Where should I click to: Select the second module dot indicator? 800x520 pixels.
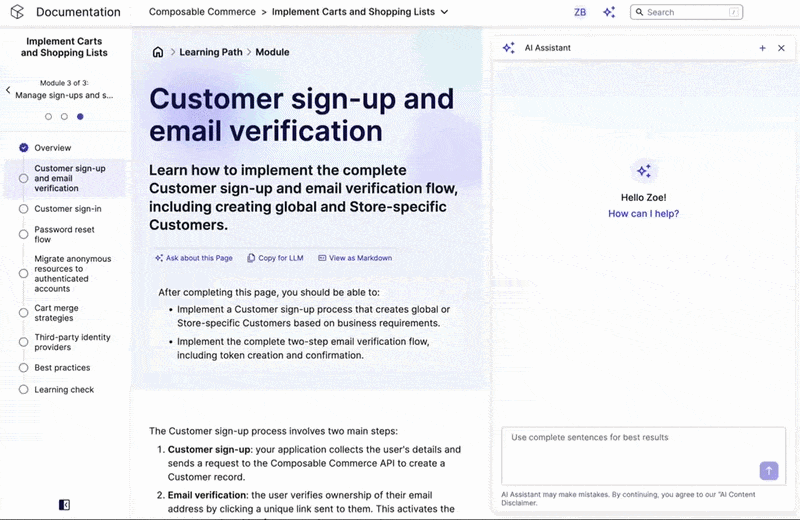64,116
